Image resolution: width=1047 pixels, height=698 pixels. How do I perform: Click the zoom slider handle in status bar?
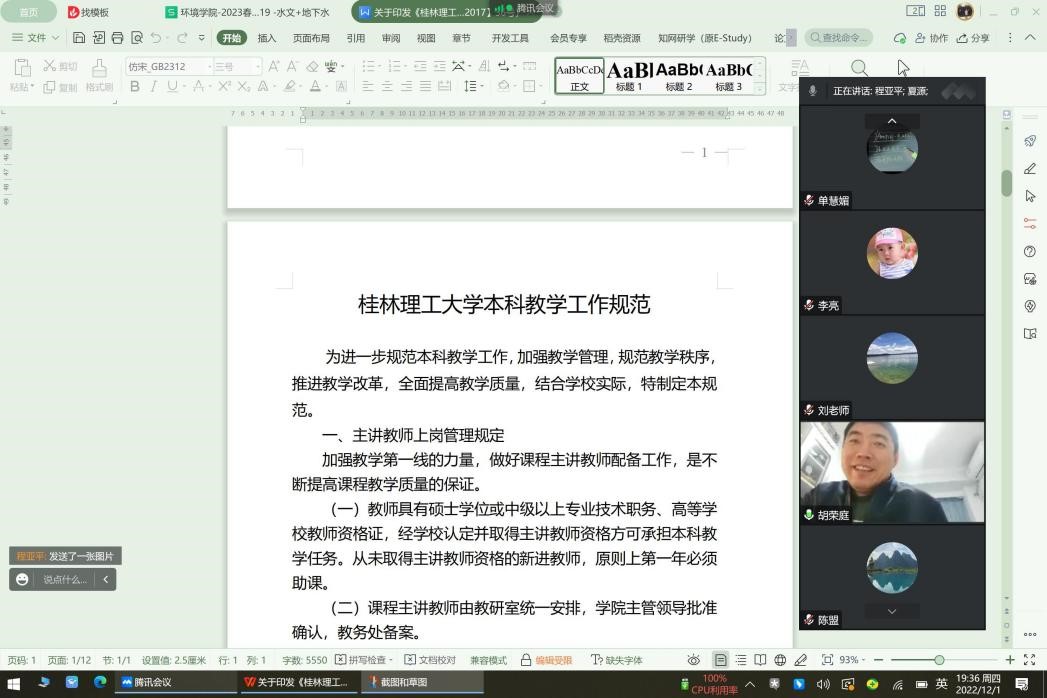[x=939, y=660]
